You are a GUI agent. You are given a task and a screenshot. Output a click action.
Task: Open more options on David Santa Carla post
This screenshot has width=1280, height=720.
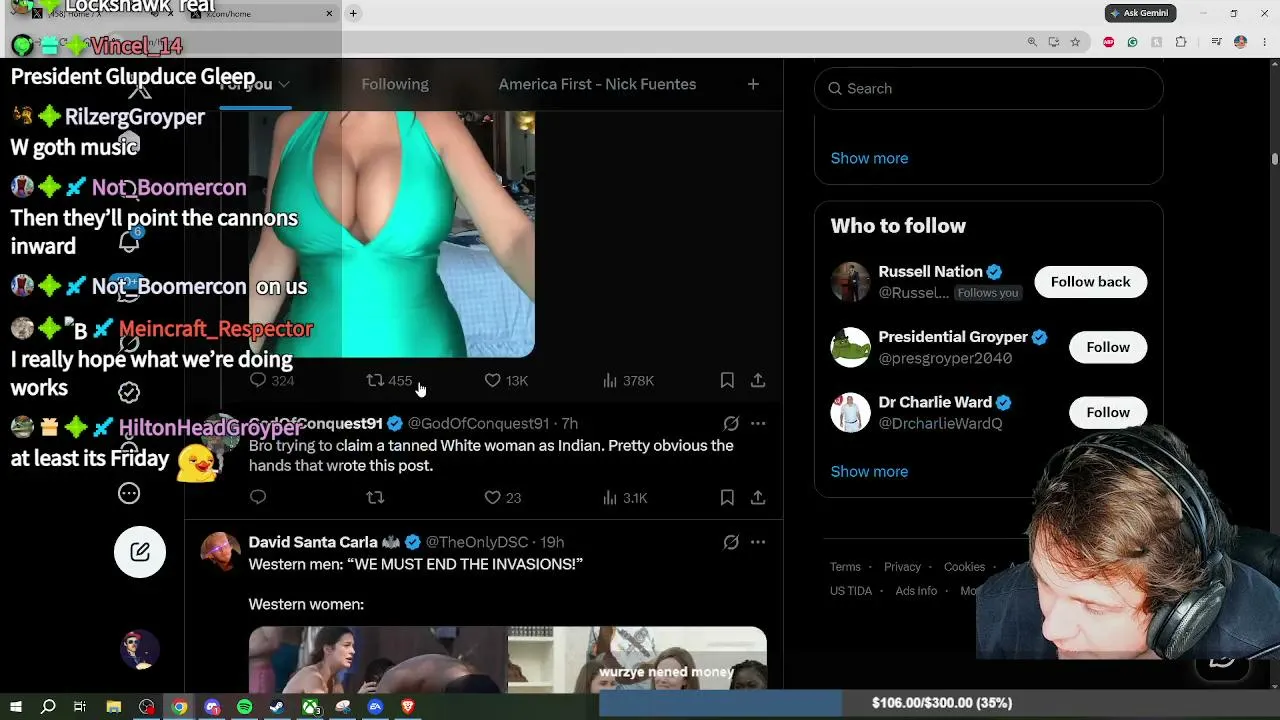point(758,542)
